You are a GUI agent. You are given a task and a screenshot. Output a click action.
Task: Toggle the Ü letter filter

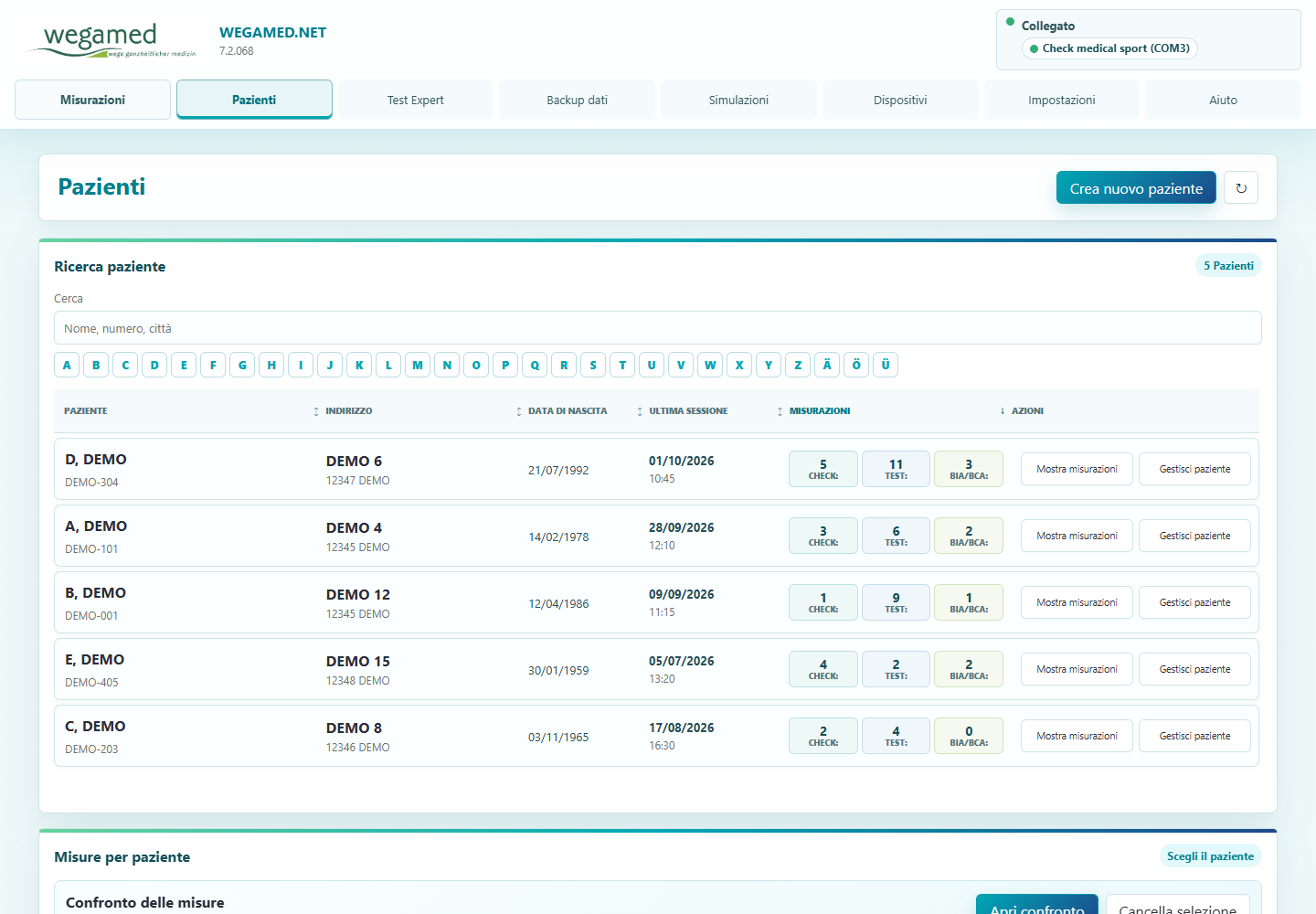[x=886, y=365]
